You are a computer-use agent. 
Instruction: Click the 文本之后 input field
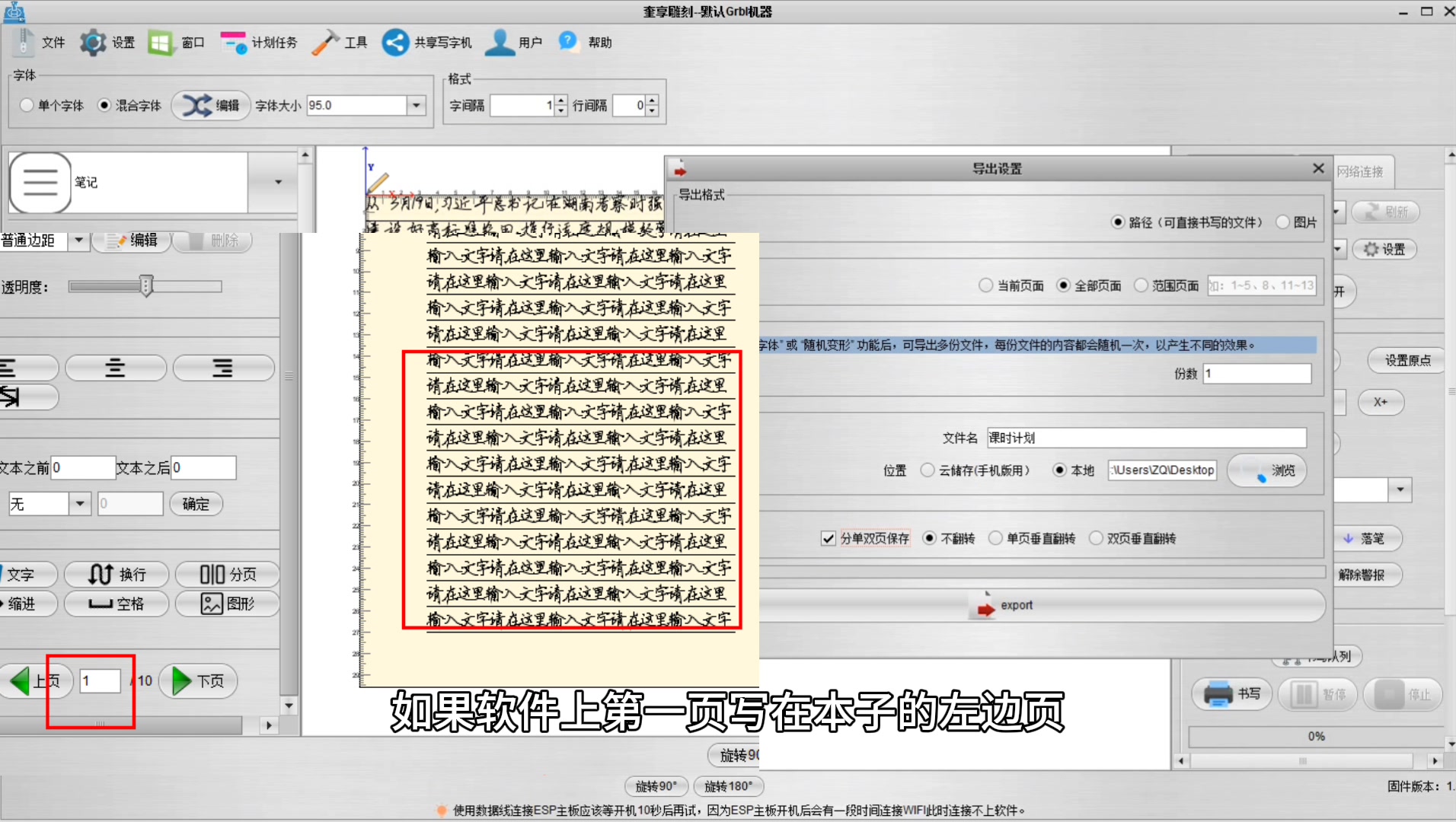(203, 467)
